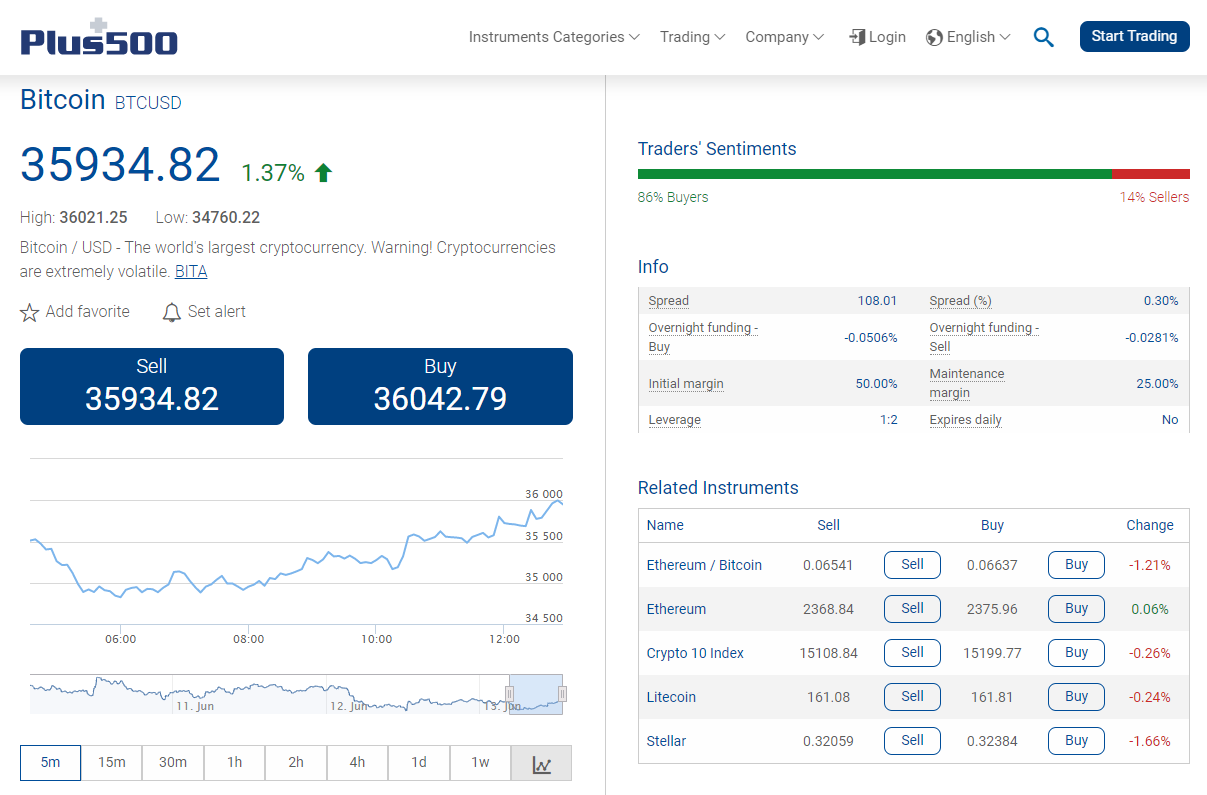Open the Ethereum instrument link
The height and width of the screenshot is (795, 1207).
coord(676,609)
